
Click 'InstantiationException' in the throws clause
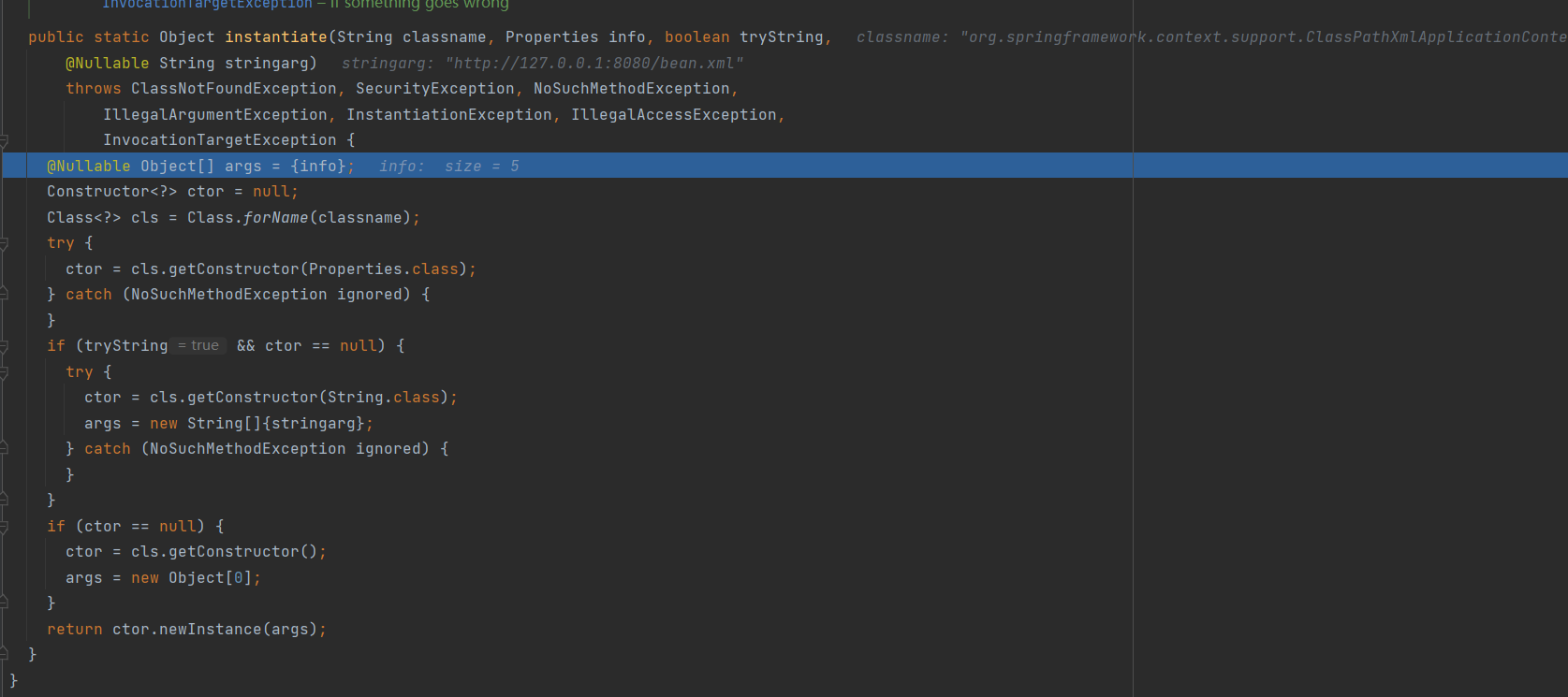point(448,115)
